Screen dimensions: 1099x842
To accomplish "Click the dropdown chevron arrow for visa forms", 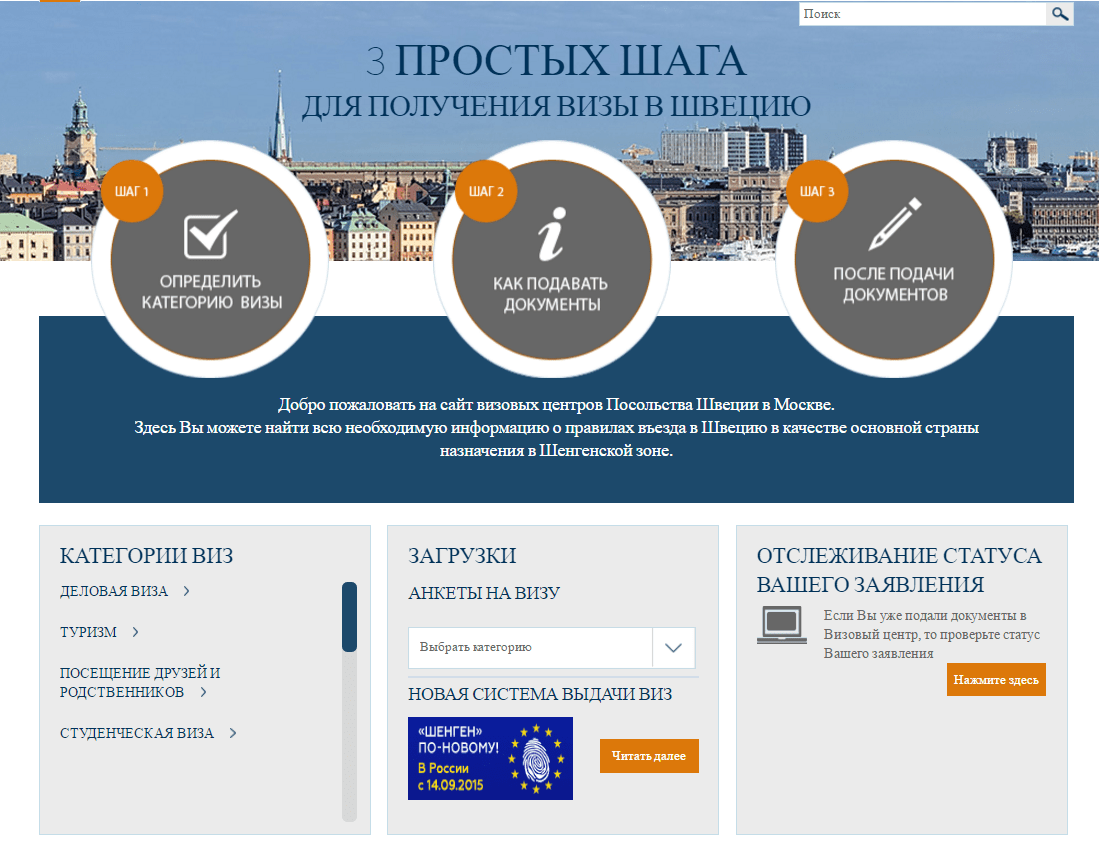I will click(673, 648).
